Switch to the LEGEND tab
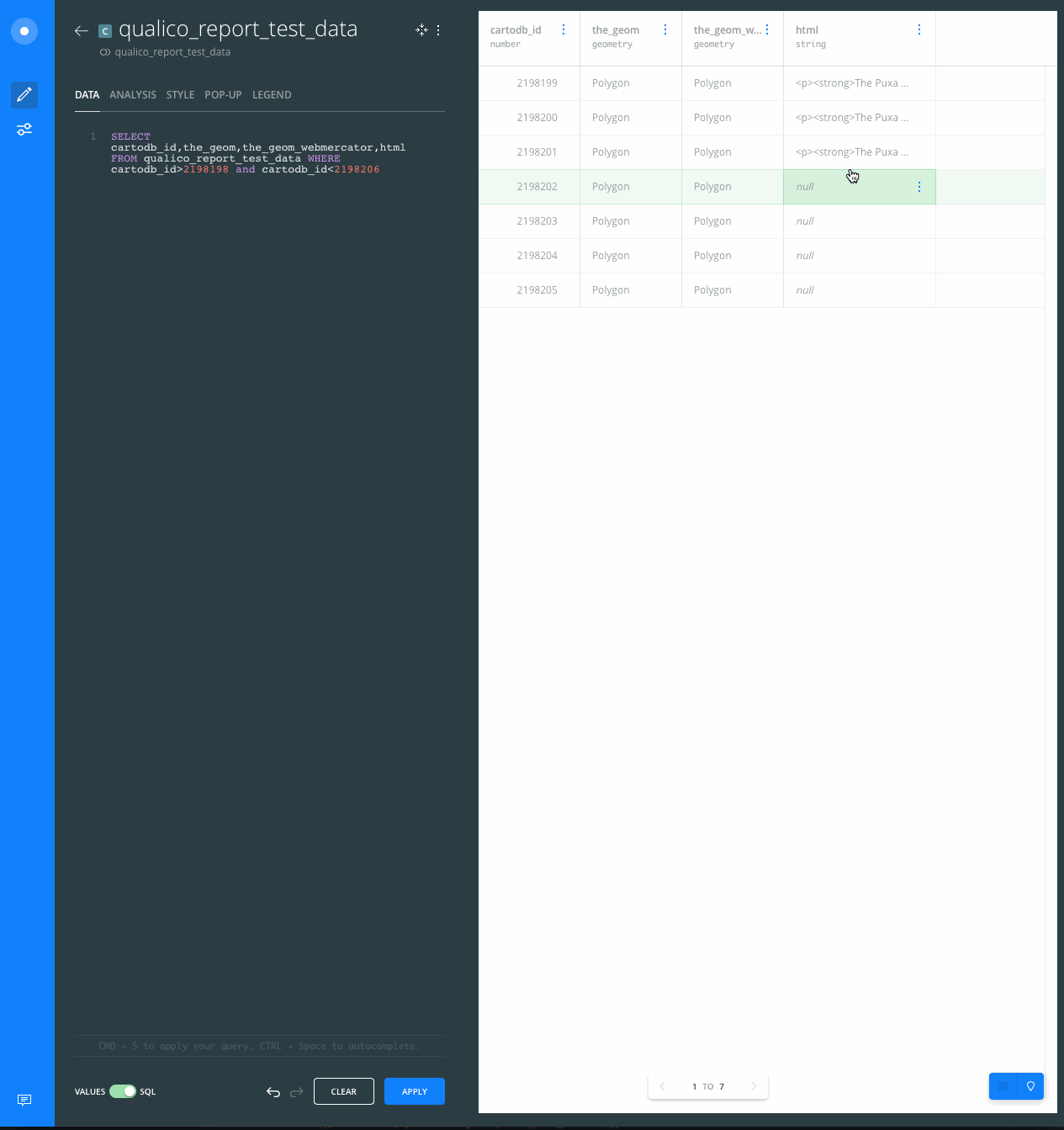This screenshot has height=1130, width=1064. coord(272,95)
